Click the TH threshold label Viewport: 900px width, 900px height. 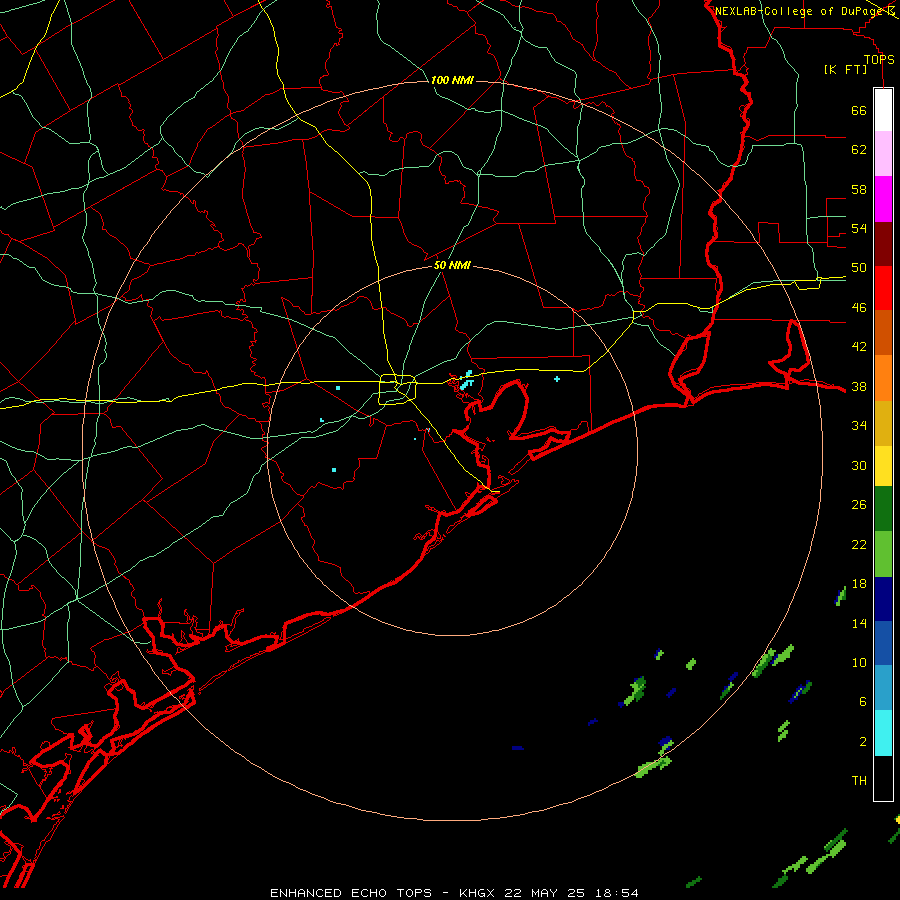tap(859, 781)
